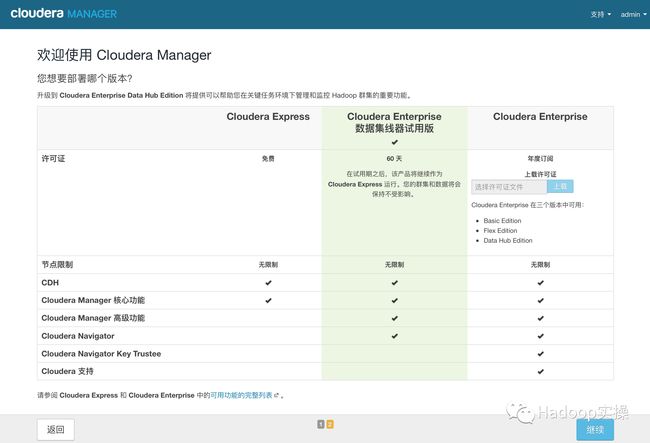Click the Cloudera Manager logo

point(63,13)
